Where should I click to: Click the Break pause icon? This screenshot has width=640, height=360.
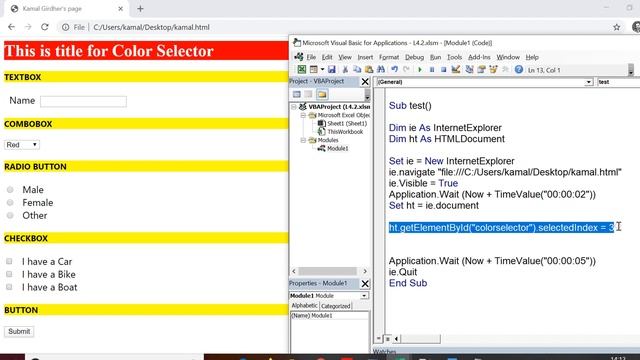tap(432, 70)
